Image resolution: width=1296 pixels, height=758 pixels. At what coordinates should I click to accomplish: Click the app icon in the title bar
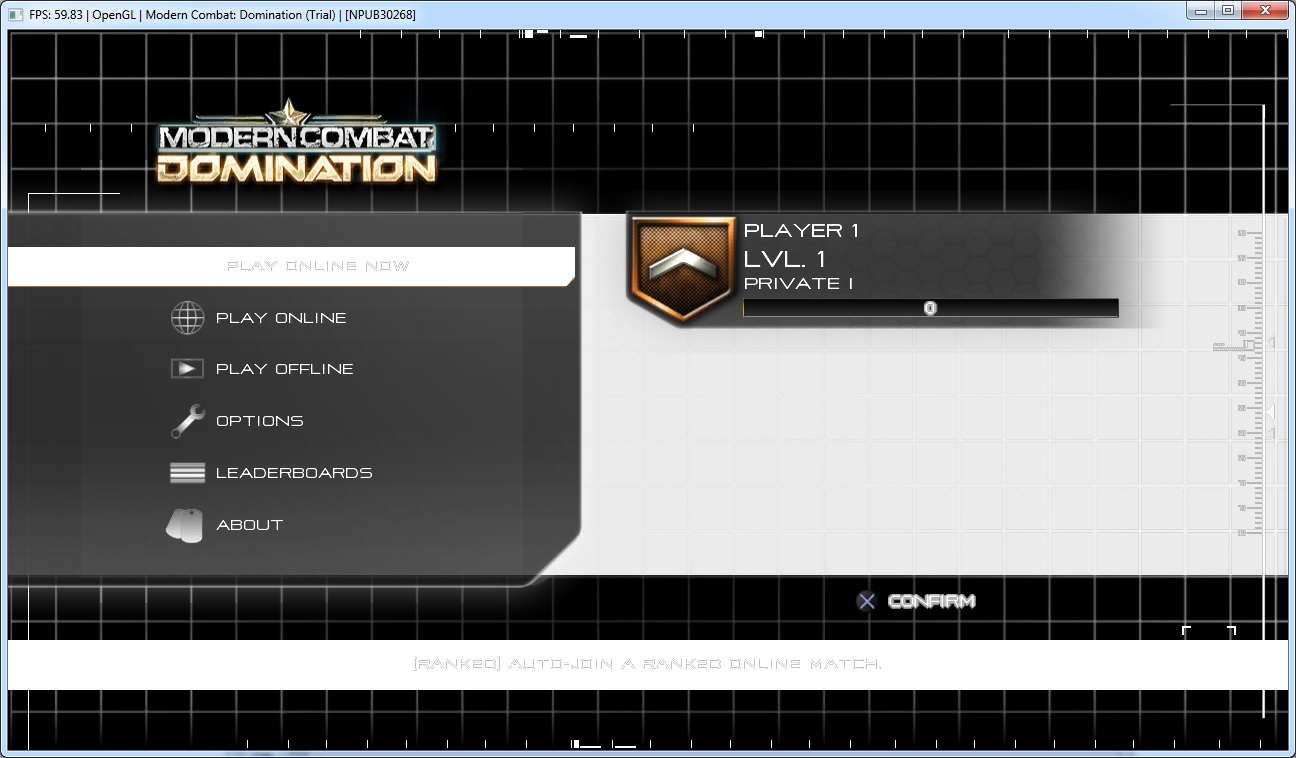(16, 14)
